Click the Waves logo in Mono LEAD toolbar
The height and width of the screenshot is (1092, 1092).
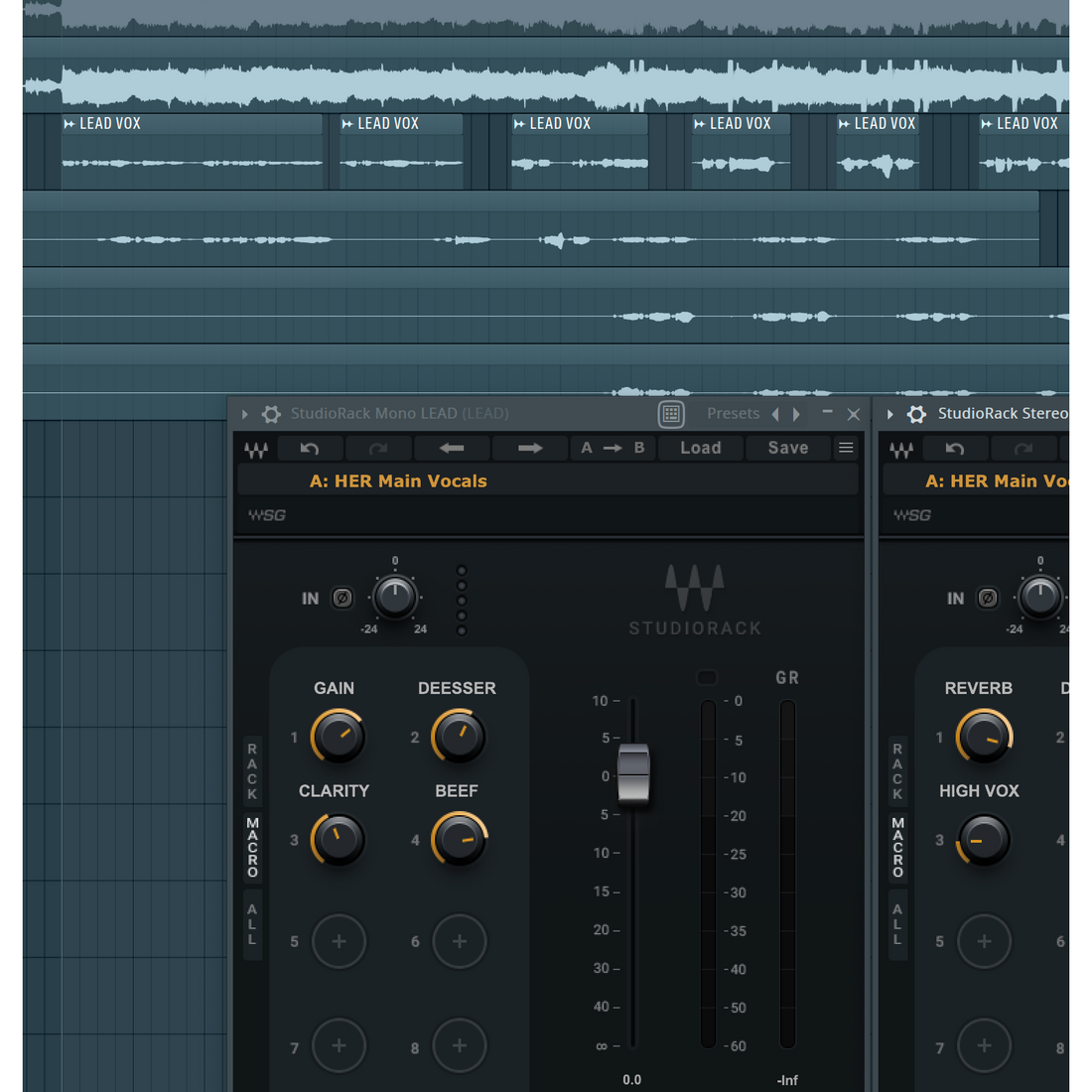[255, 449]
